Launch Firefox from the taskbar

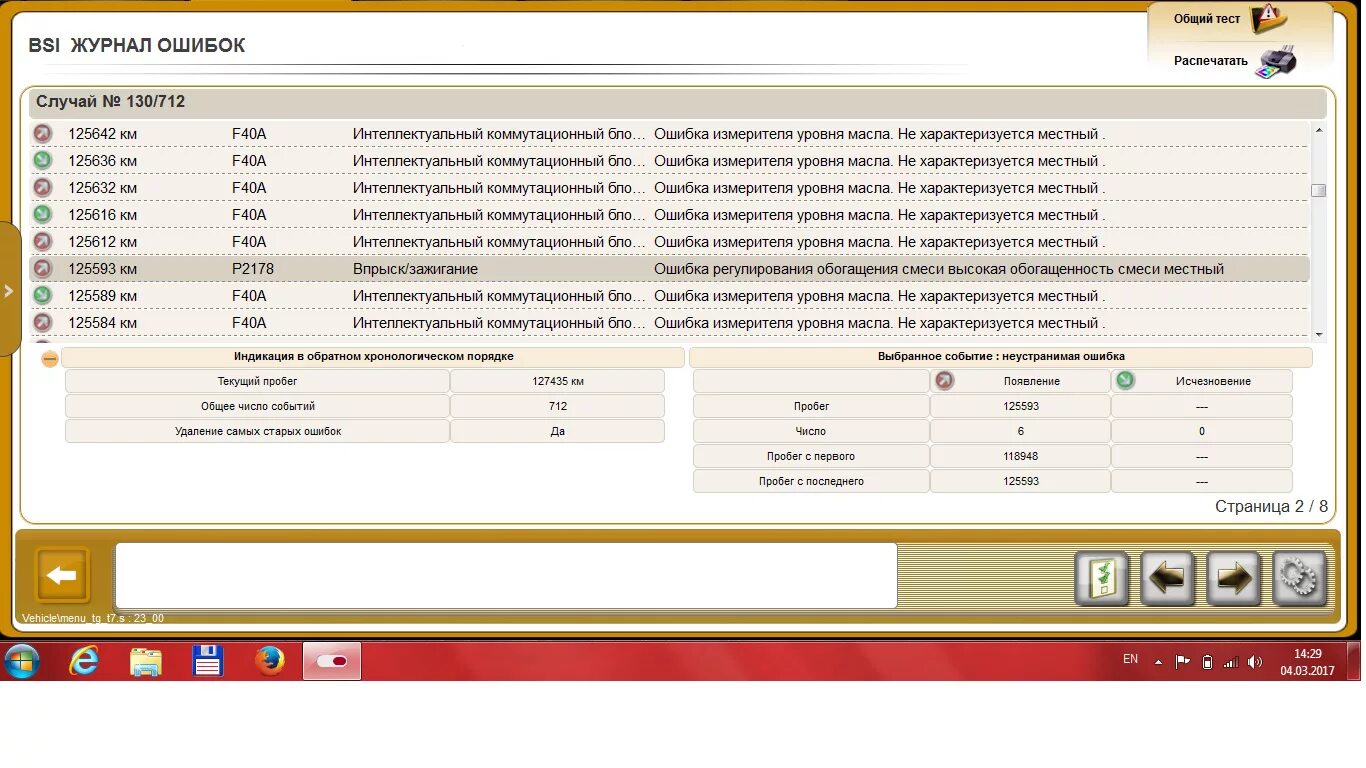tap(270, 661)
